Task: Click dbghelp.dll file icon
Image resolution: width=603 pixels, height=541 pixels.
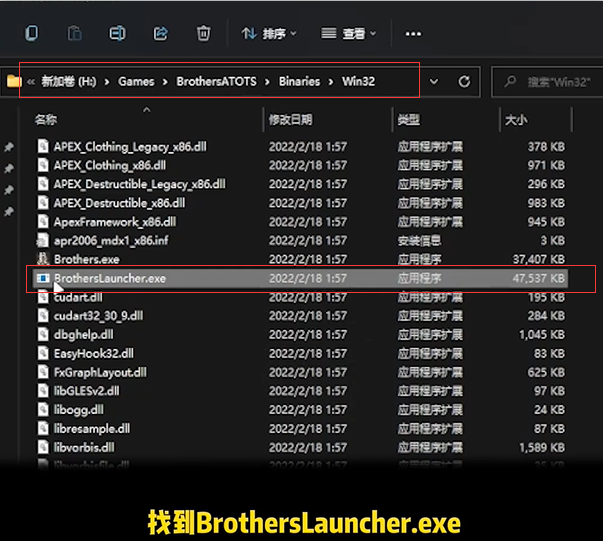Action: [43, 334]
